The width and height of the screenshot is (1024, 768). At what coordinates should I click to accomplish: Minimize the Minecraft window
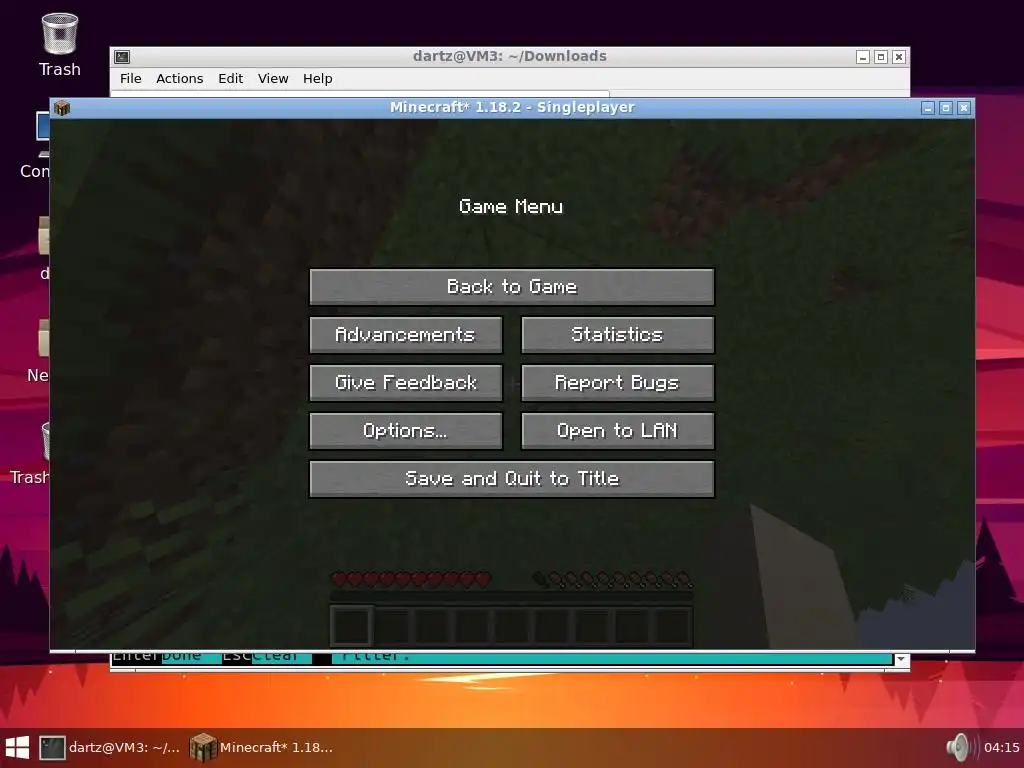tap(928, 108)
